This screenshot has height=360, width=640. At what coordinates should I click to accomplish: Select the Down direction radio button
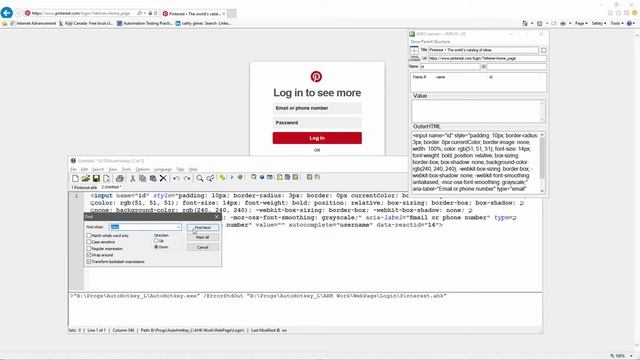[156, 247]
